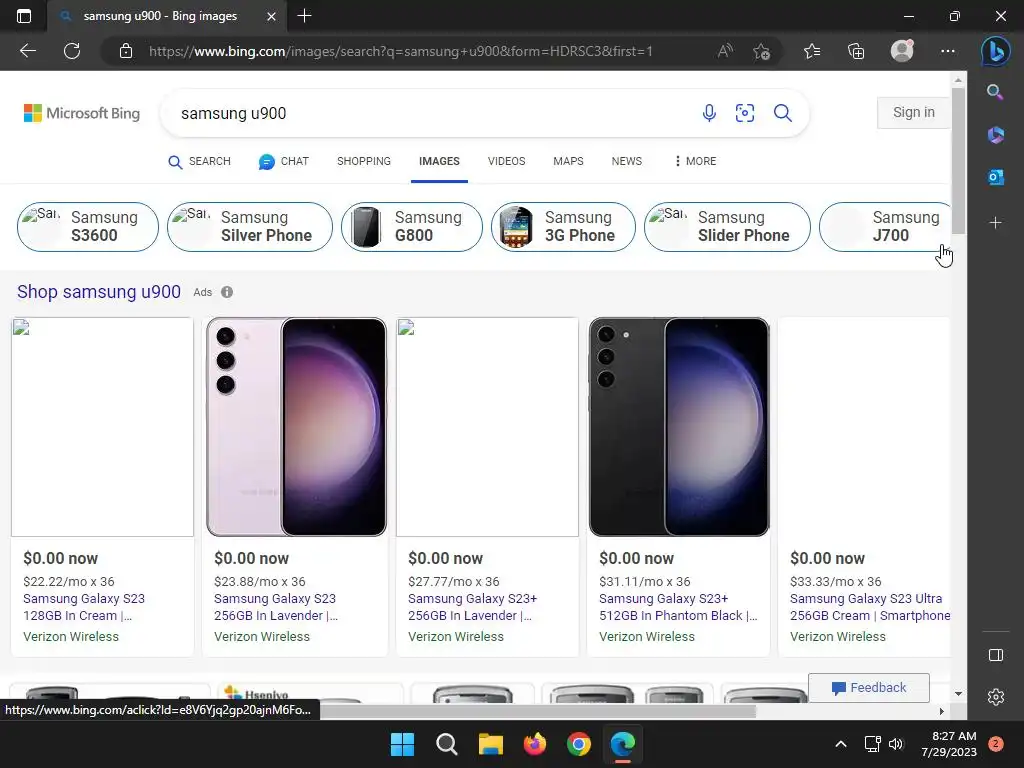The image size is (1024, 768).
Task: Click the browser back arrow
Action: coord(27,51)
